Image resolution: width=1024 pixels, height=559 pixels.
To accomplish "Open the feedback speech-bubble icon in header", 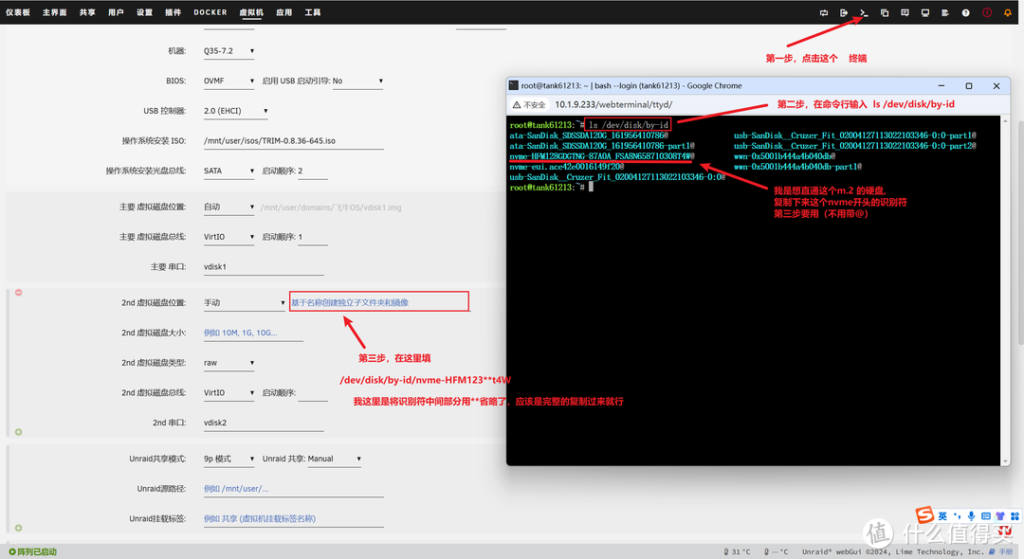I will (904, 12).
